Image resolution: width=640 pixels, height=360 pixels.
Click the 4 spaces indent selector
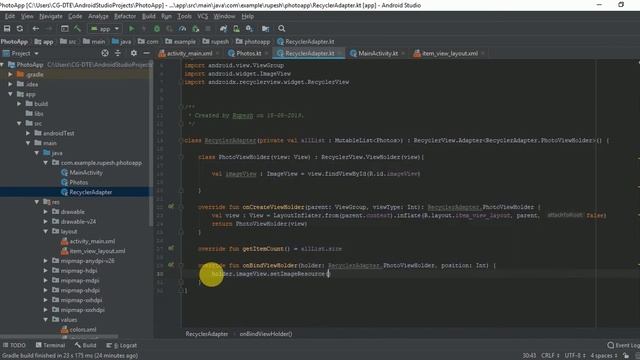(x=604, y=356)
